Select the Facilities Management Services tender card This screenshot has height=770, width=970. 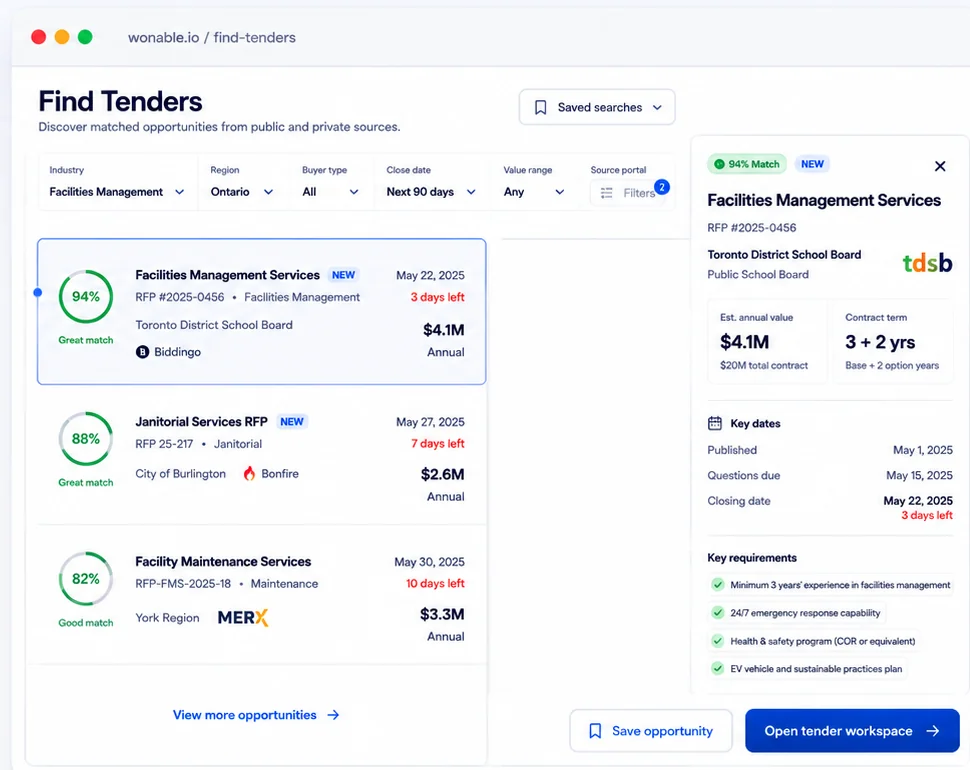262,312
